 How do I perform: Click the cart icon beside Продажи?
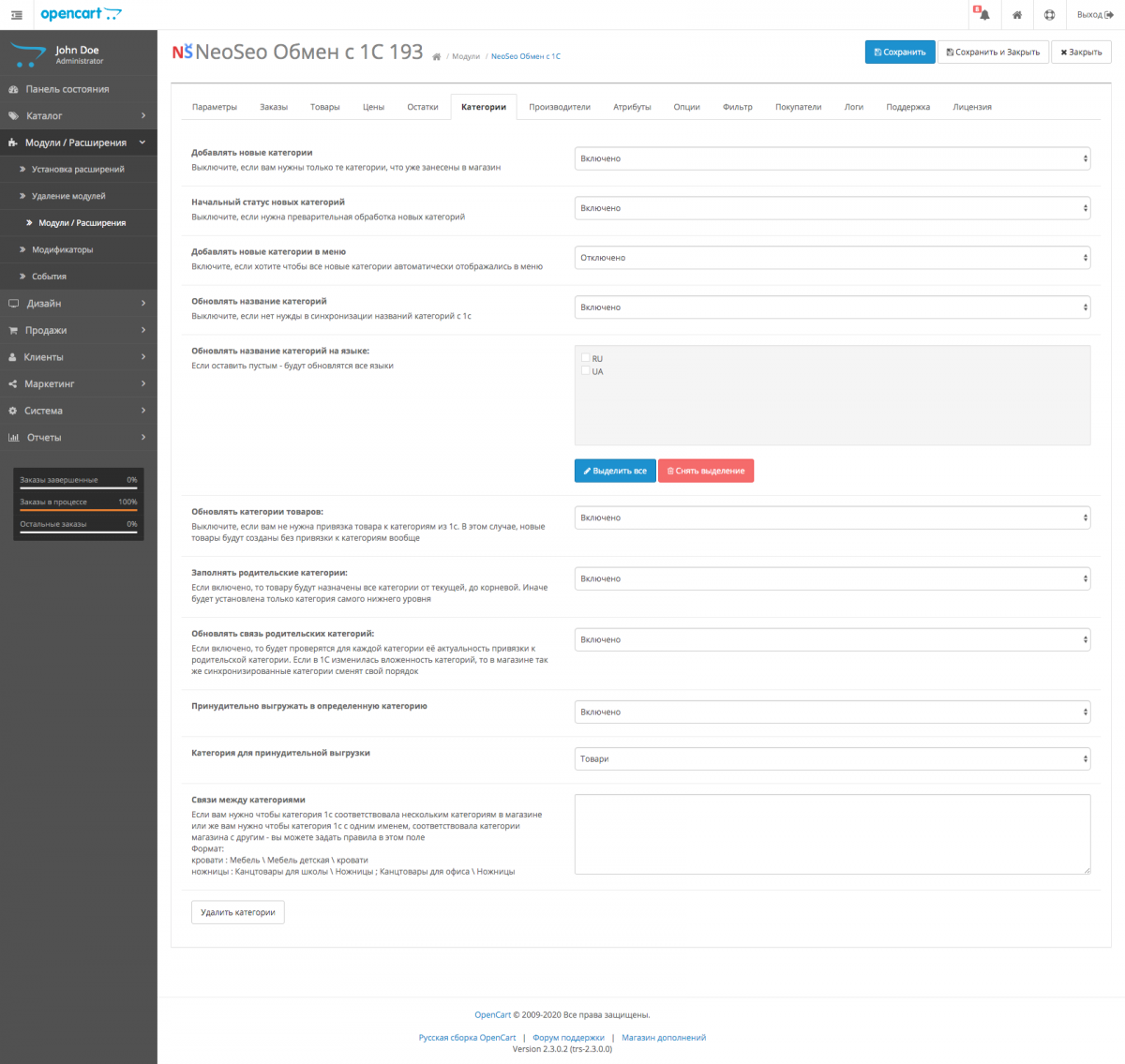[13, 331]
